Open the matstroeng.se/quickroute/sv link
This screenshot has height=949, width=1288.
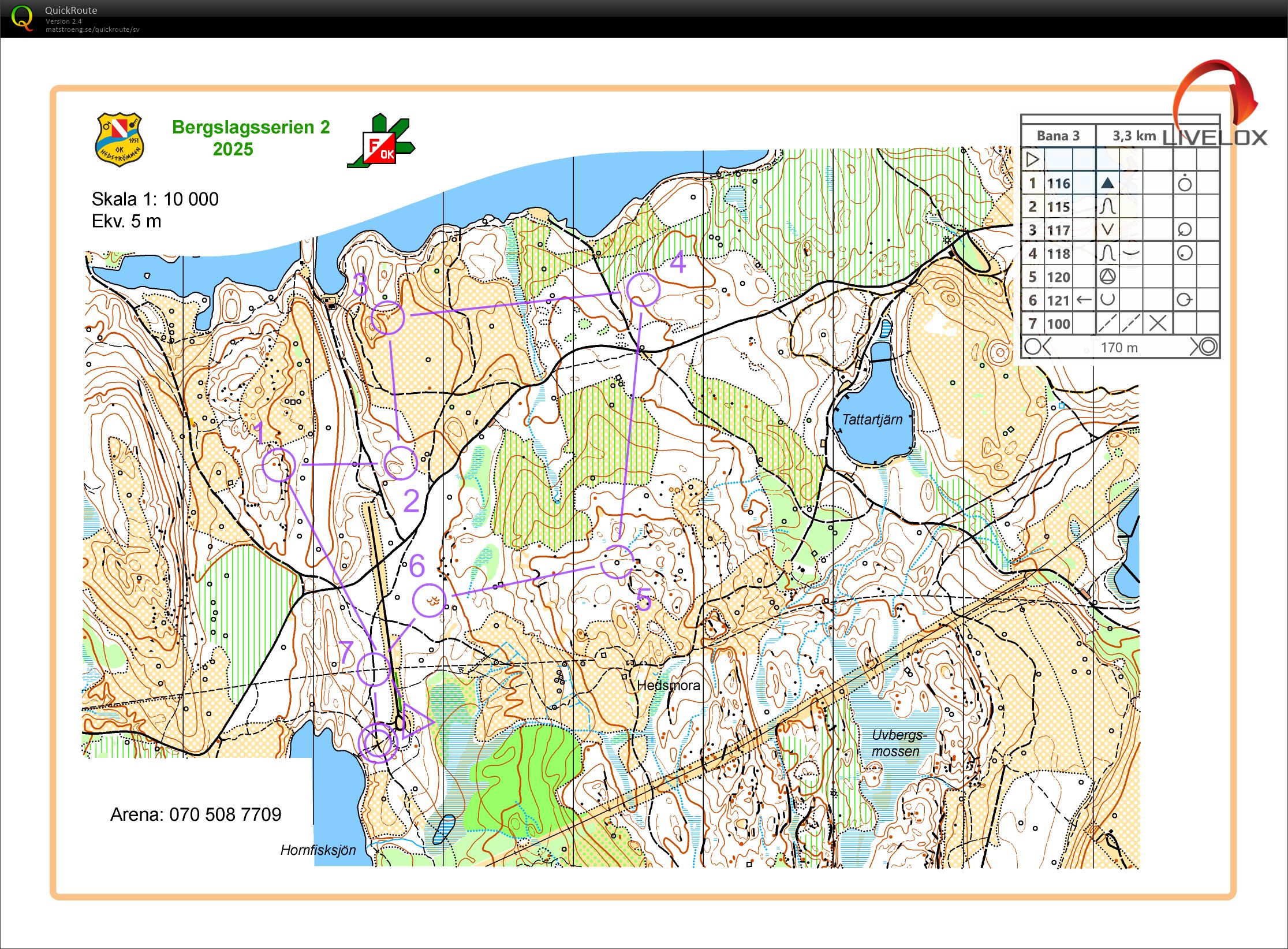(x=92, y=29)
